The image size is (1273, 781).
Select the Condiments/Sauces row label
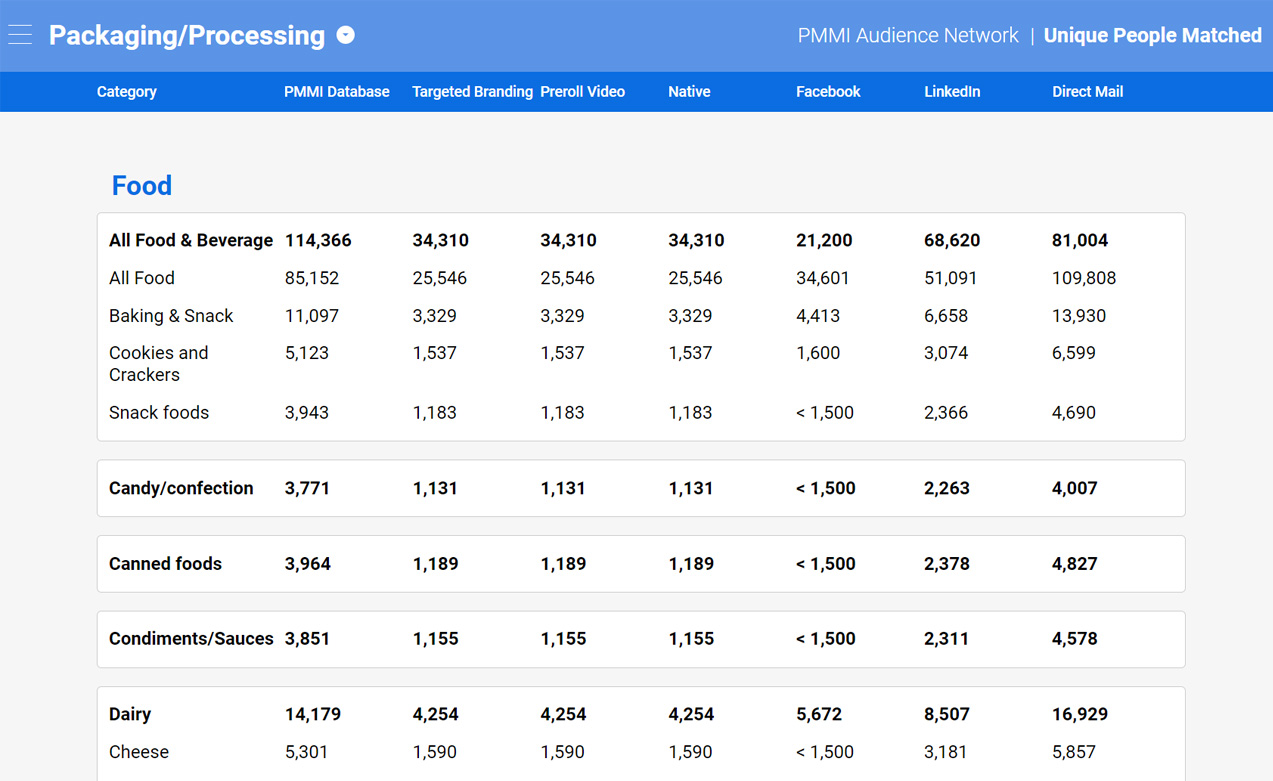point(191,639)
